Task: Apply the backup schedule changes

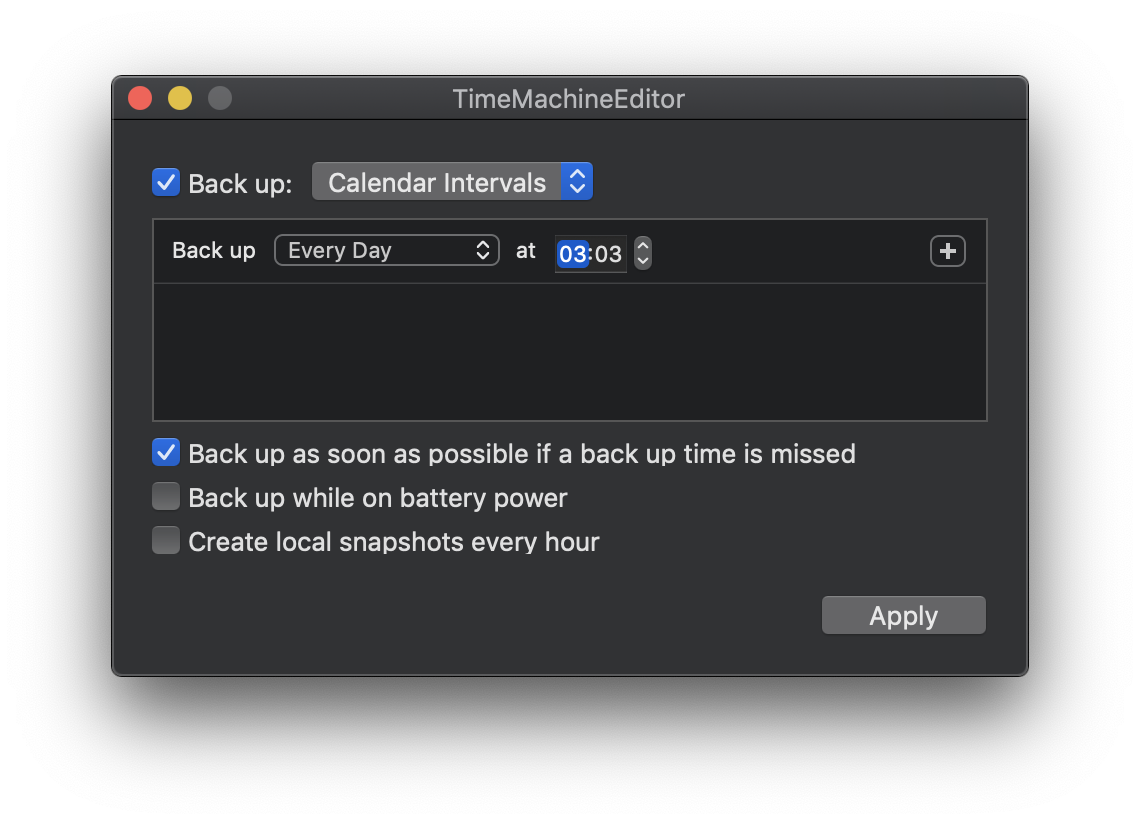Action: click(x=903, y=614)
